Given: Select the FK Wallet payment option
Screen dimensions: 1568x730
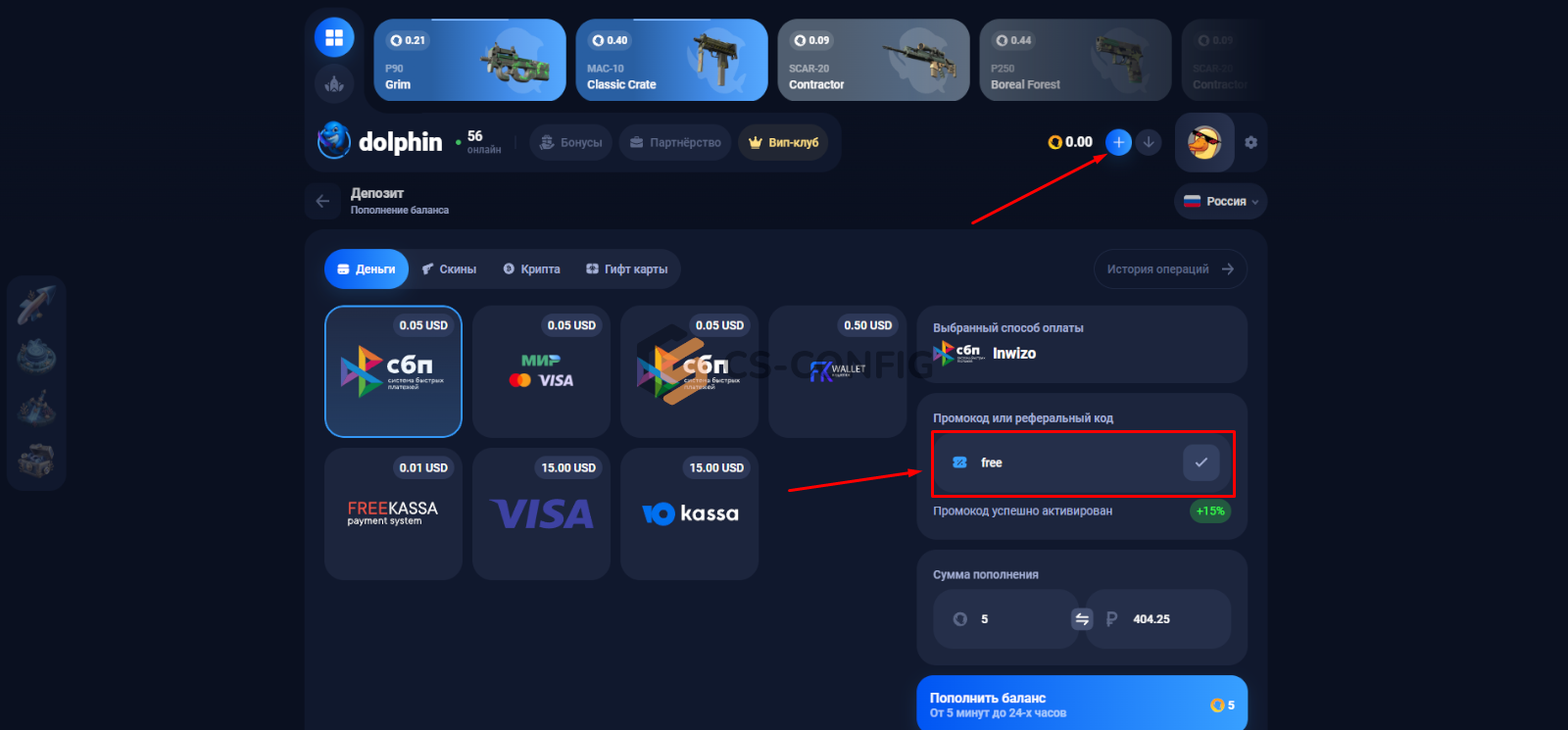Looking at the screenshot, I should pos(838,371).
